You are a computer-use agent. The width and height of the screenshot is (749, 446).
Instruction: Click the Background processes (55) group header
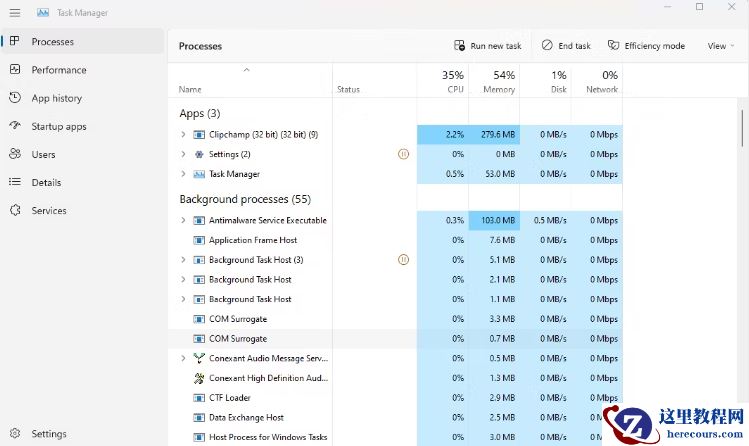coord(245,199)
